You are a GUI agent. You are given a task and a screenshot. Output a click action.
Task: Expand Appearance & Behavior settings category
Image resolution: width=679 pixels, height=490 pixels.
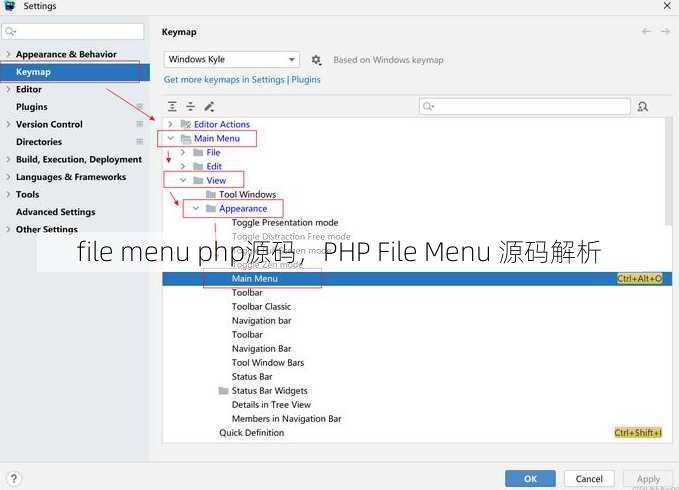pyautogui.click(x=8, y=54)
